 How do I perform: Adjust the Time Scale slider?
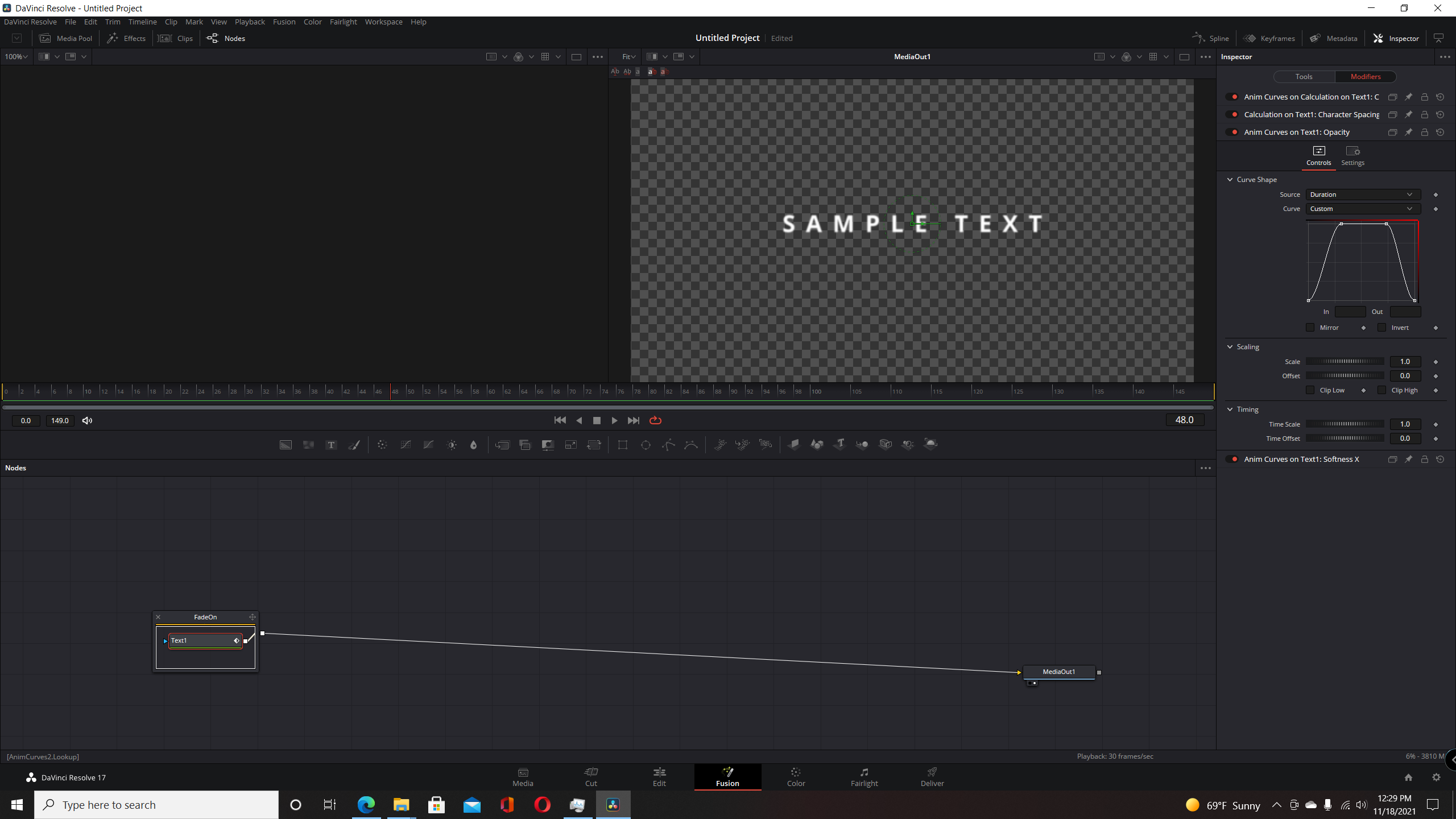click(x=1345, y=424)
